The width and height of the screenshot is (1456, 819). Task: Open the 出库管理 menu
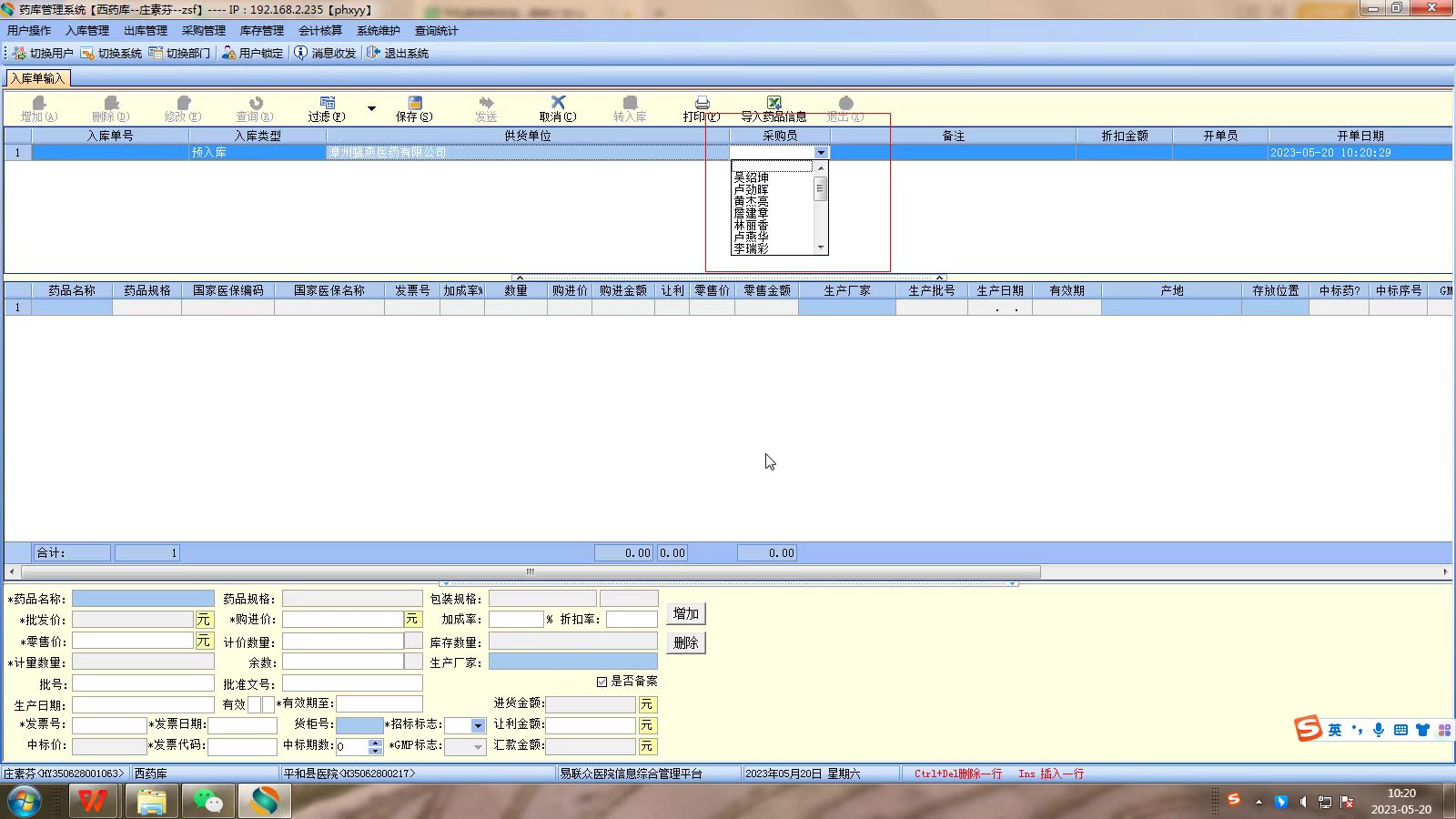pyautogui.click(x=146, y=31)
